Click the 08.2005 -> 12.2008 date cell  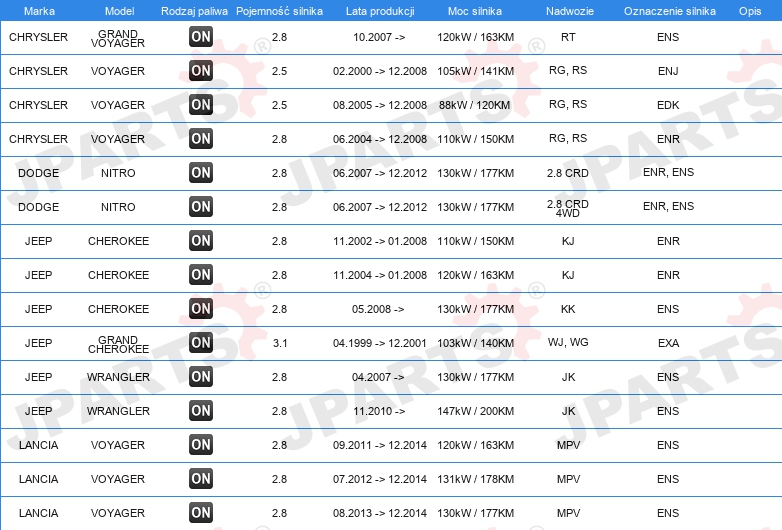click(x=380, y=105)
